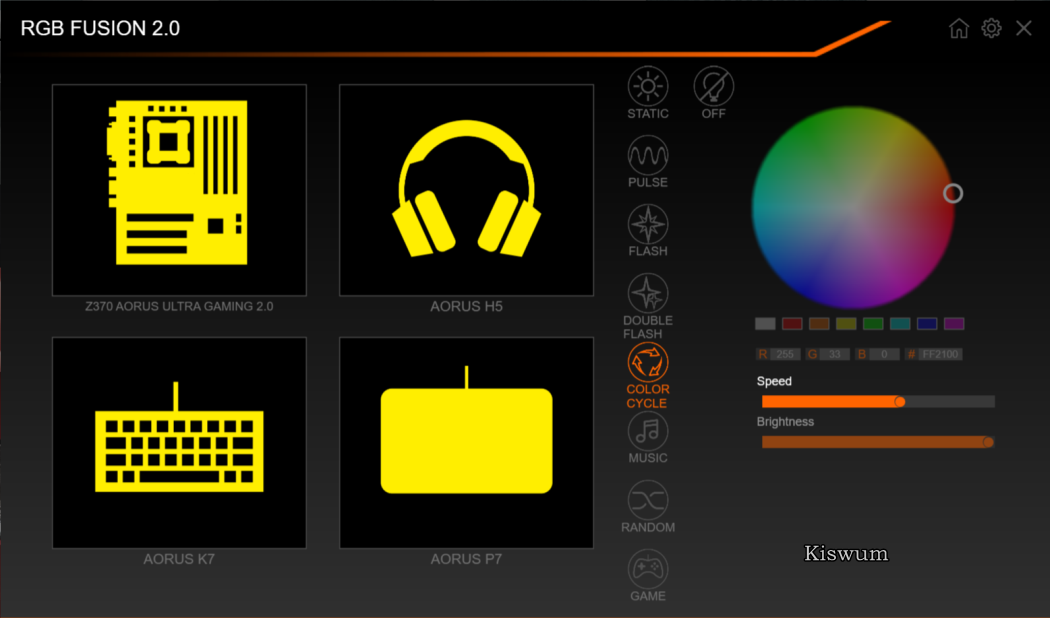Screen dimensions: 1050x618
Task: Pick the red color swatch
Action: tap(792, 324)
